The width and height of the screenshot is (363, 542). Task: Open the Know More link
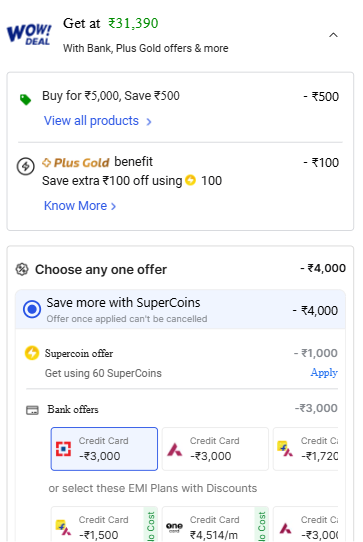point(80,206)
